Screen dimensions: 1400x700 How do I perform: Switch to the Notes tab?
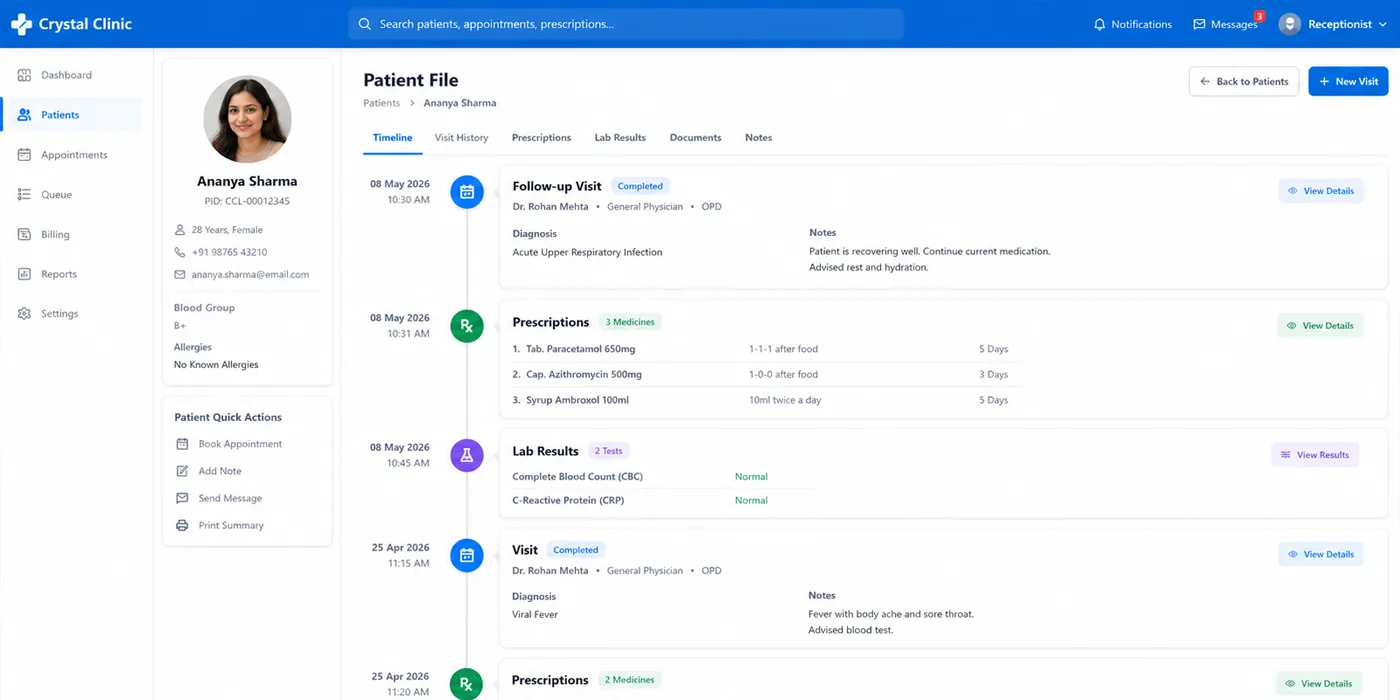tap(758, 138)
